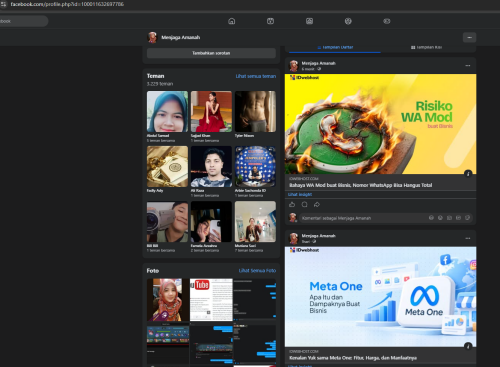Click the browser address bar URL
500x367 pixels.
coord(67,4)
